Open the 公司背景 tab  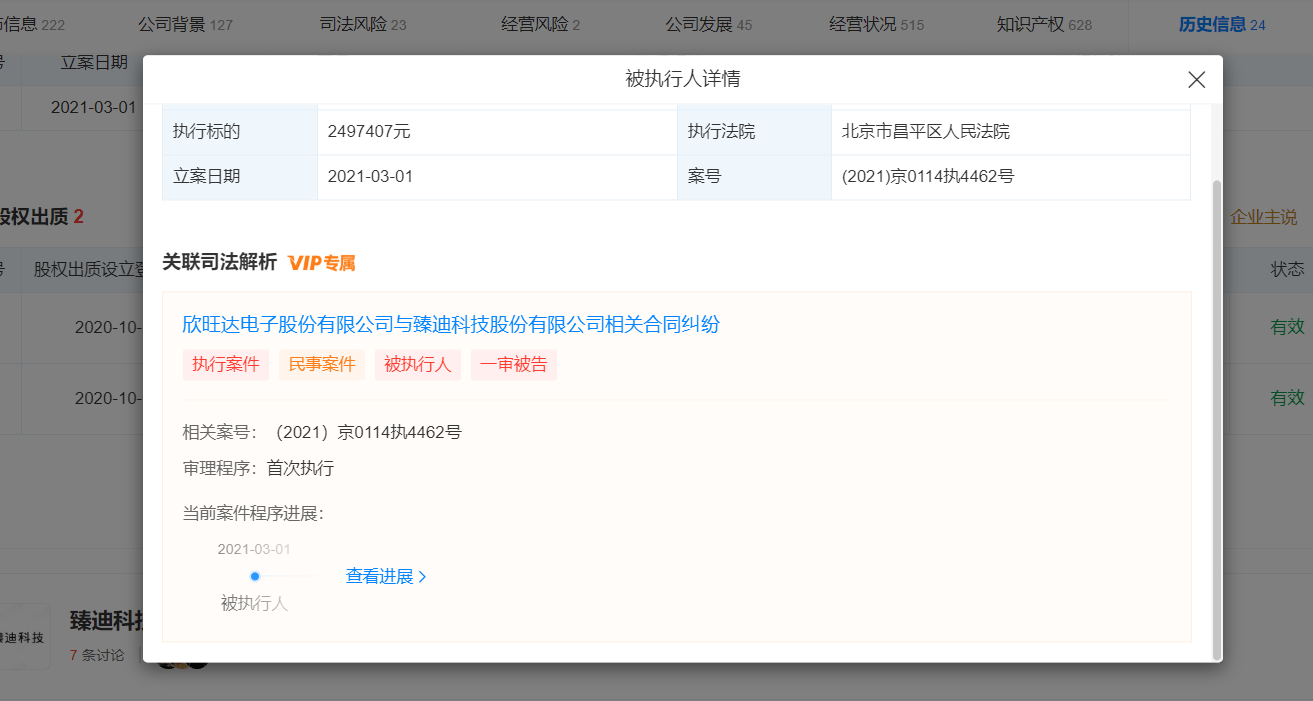click(185, 24)
